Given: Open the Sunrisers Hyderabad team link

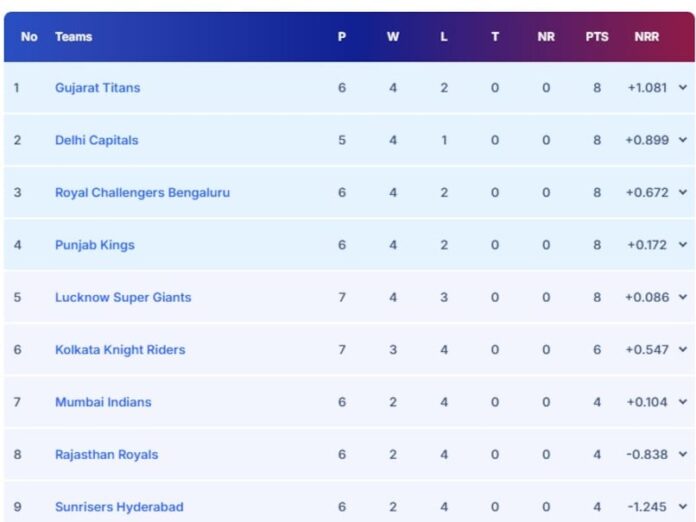Looking at the screenshot, I should pos(119,507).
